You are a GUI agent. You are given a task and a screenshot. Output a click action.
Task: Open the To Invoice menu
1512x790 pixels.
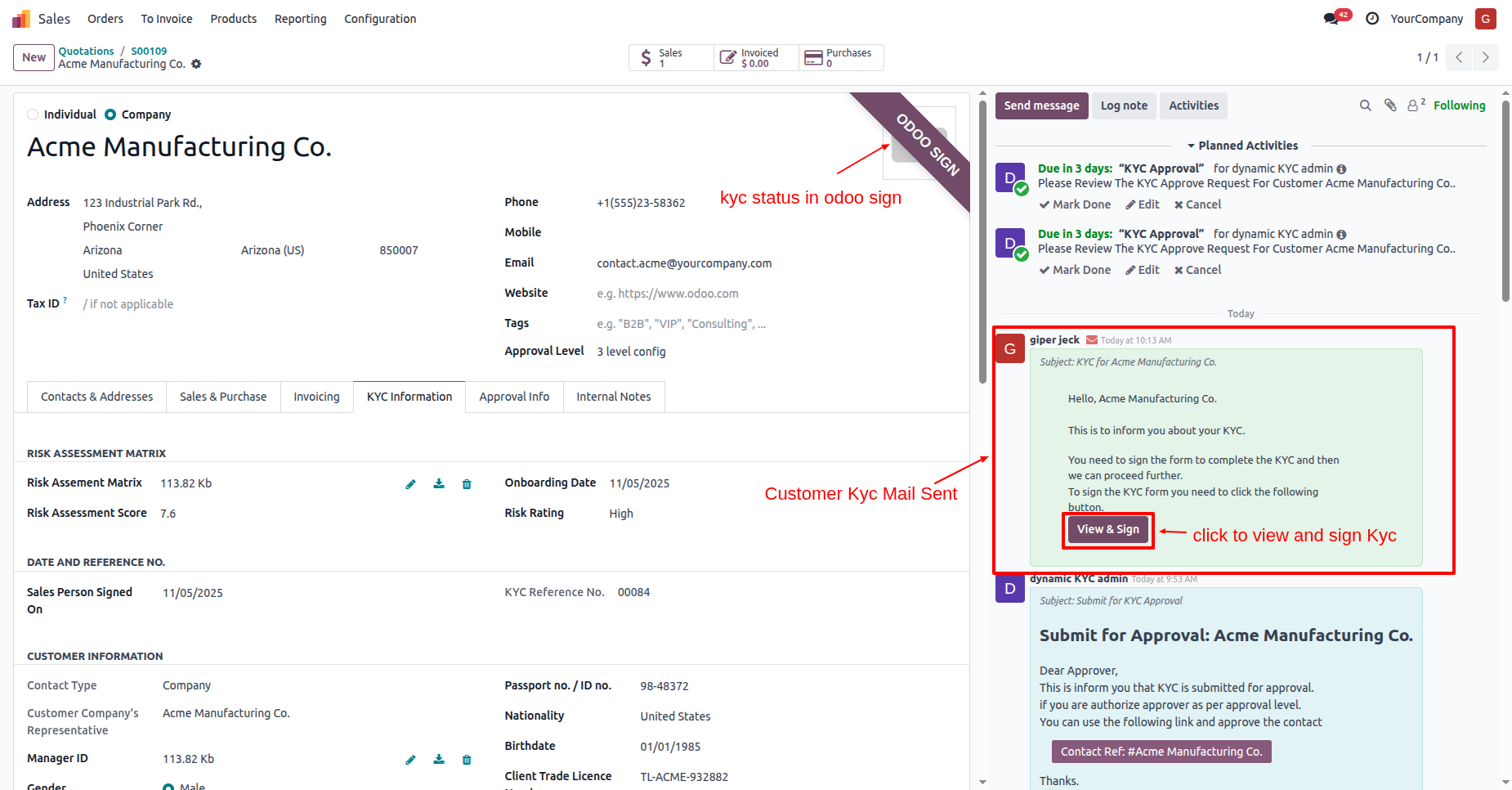tap(167, 19)
